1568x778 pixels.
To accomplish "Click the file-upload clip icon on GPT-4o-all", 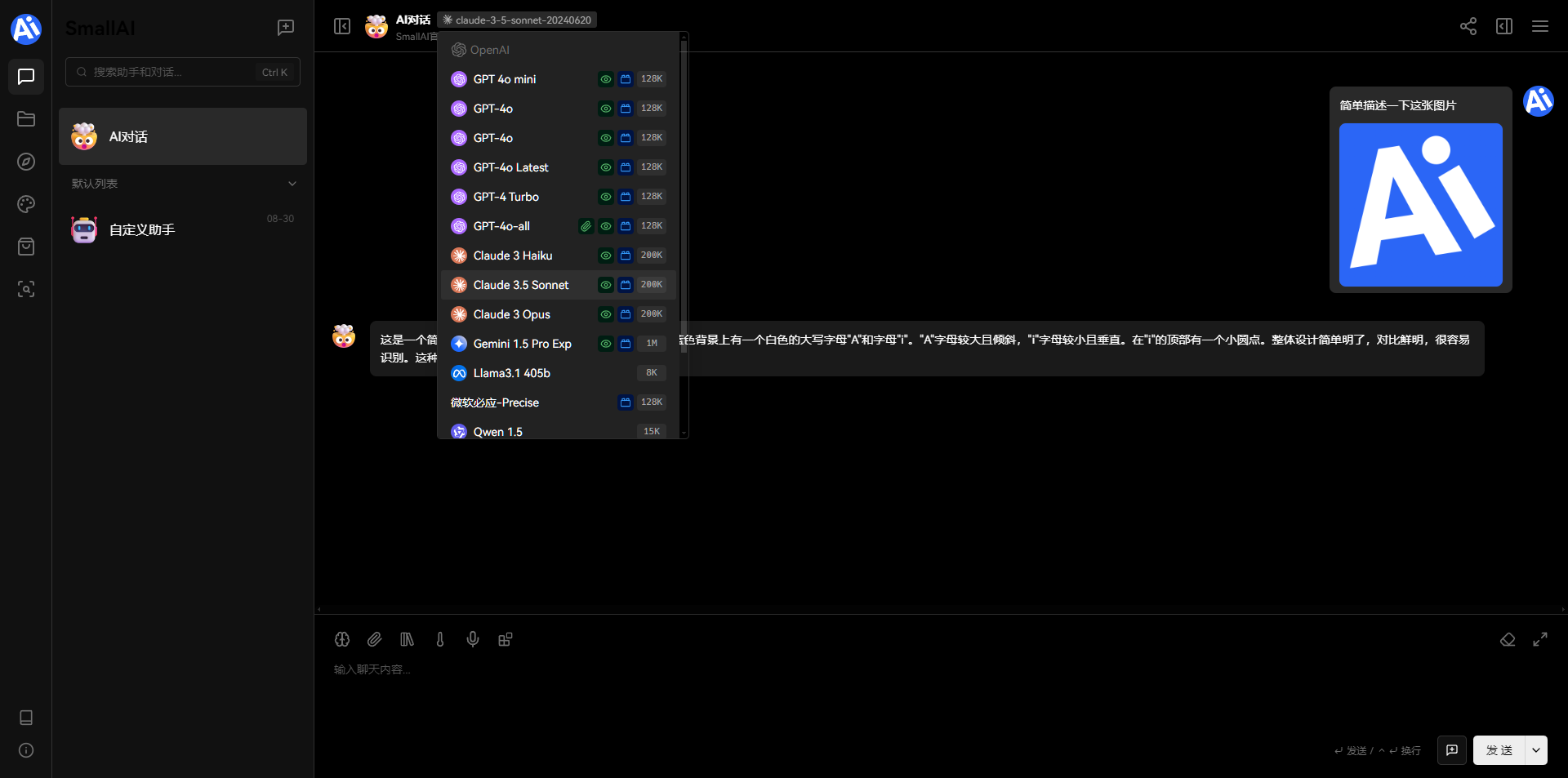I will (x=586, y=226).
